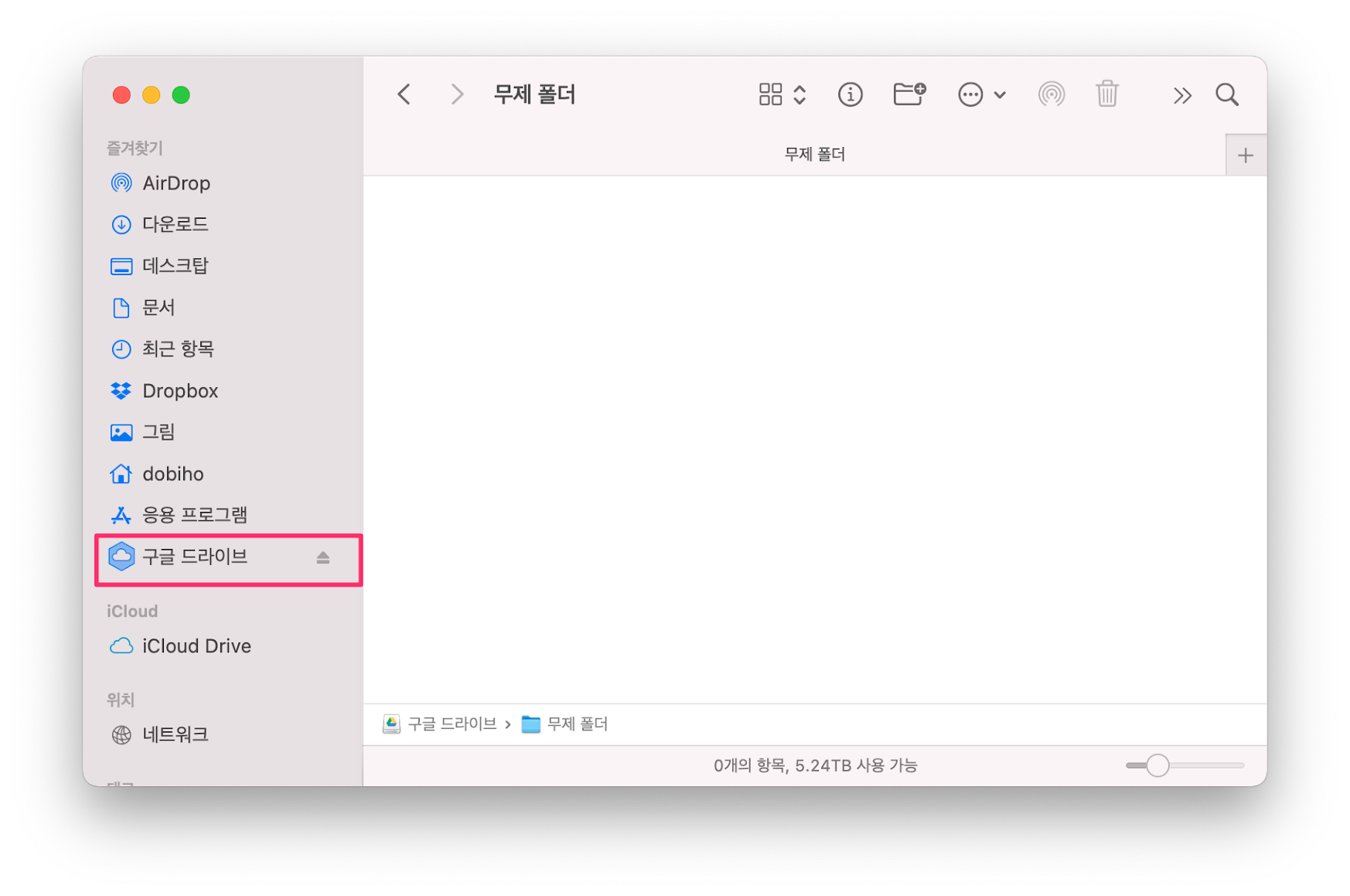
Task: Show more toolbar items
Action: (x=1181, y=95)
